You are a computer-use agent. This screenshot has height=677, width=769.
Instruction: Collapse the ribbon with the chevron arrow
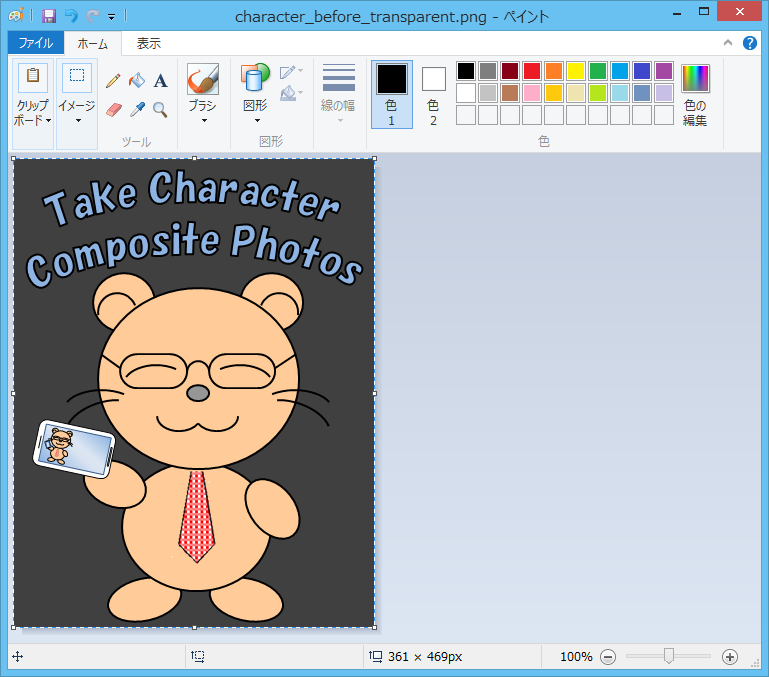(727, 43)
